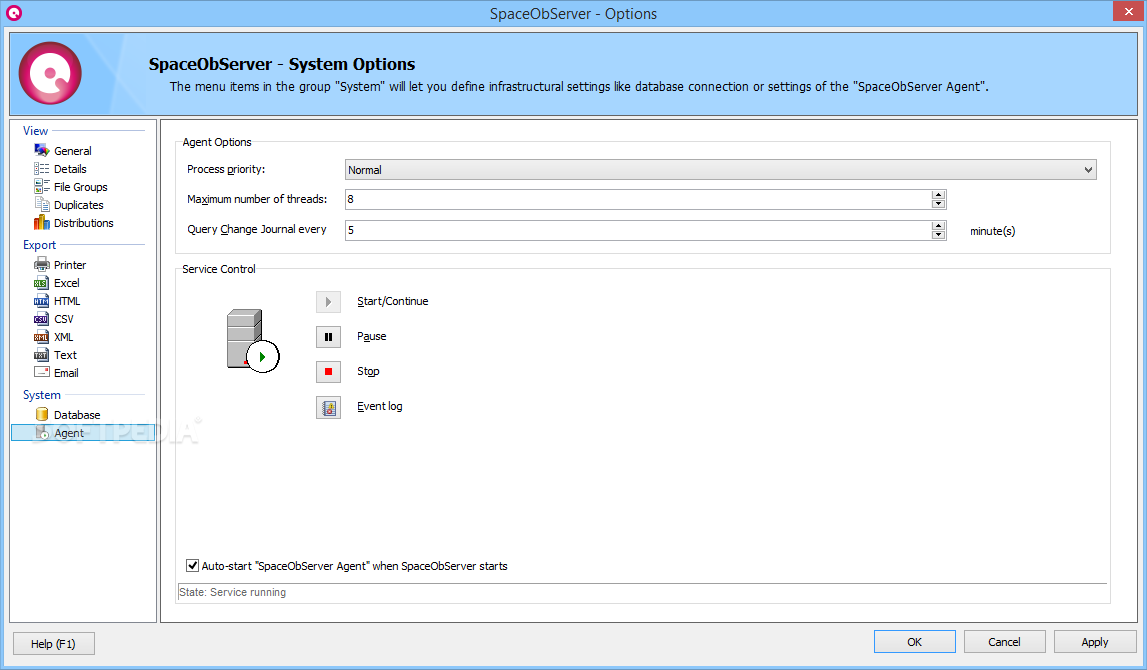Select the XML export icon
The width and height of the screenshot is (1147, 670).
[x=42, y=336]
